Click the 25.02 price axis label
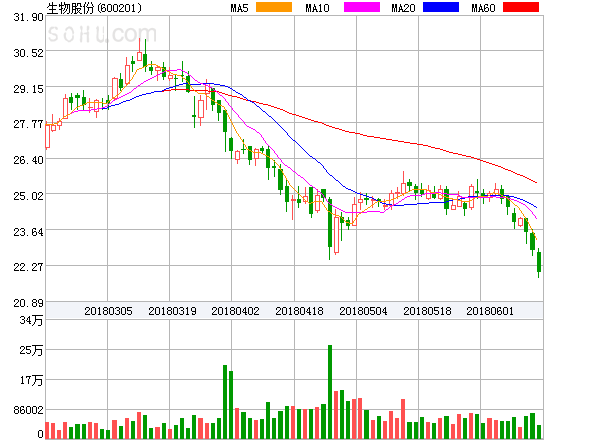This screenshot has width=600, height=440. coord(28,196)
